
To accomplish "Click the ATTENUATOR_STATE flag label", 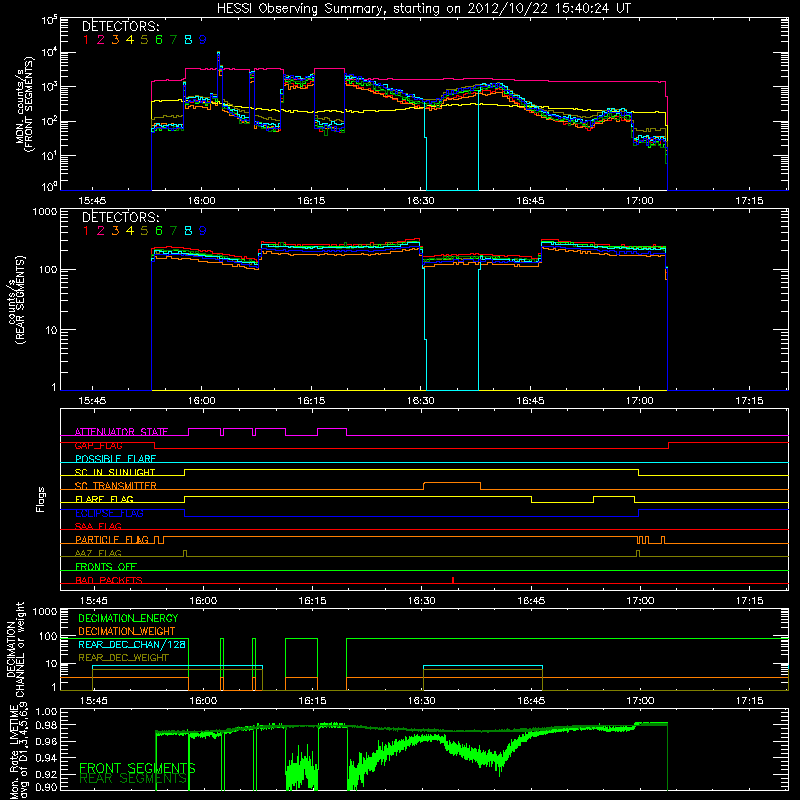I will (121, 432).
